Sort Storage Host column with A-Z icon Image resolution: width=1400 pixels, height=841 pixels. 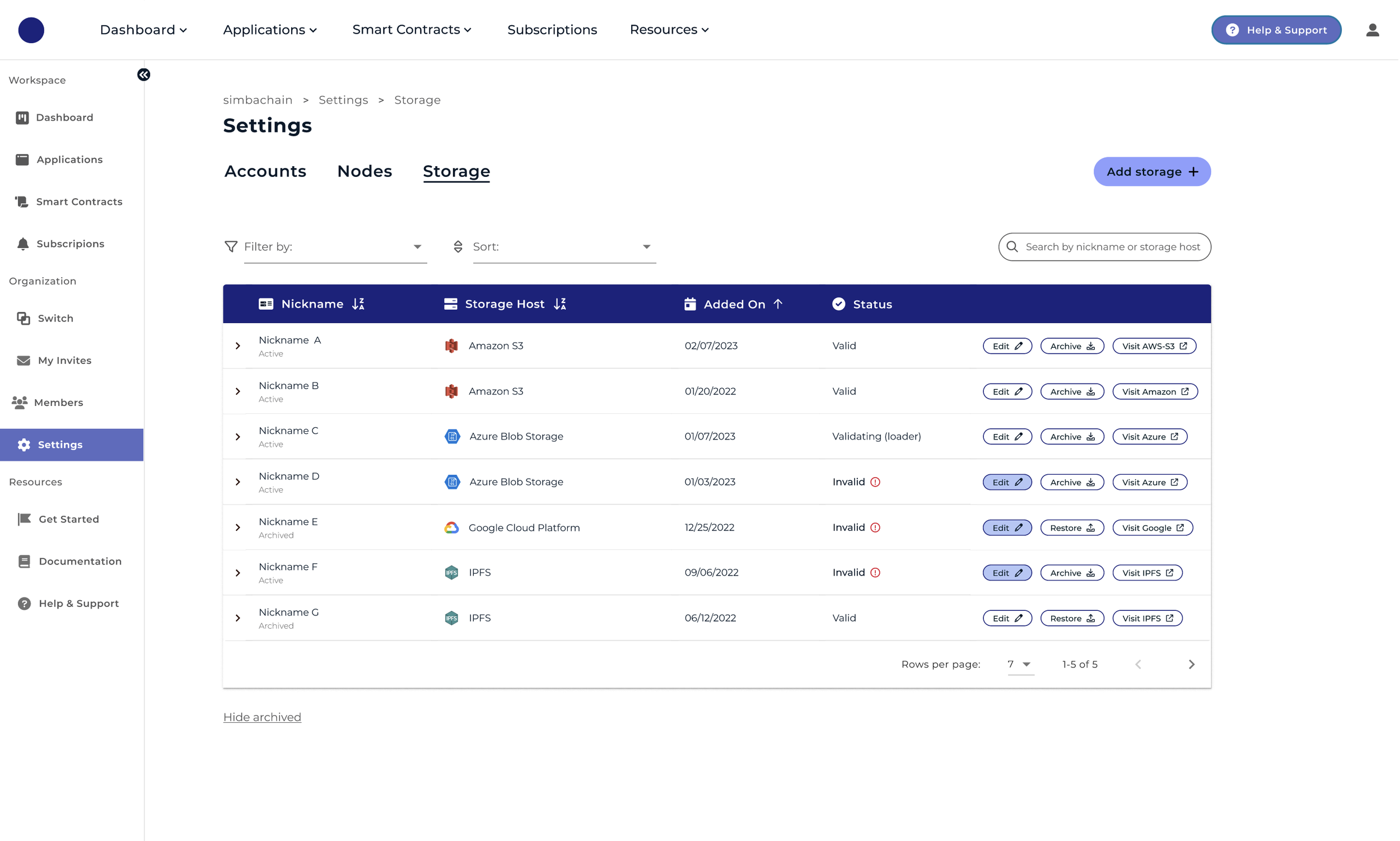tap(560, 305)
